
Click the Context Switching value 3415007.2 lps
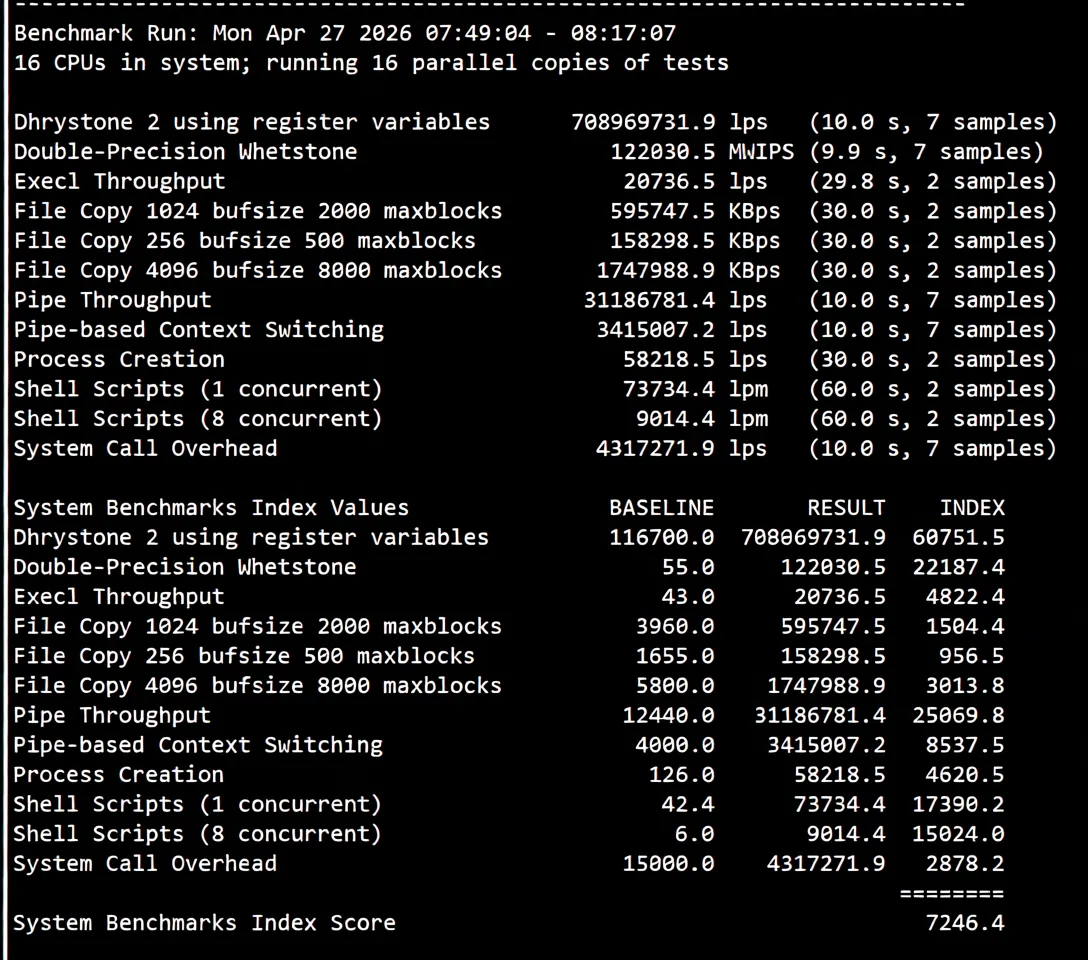682,330
